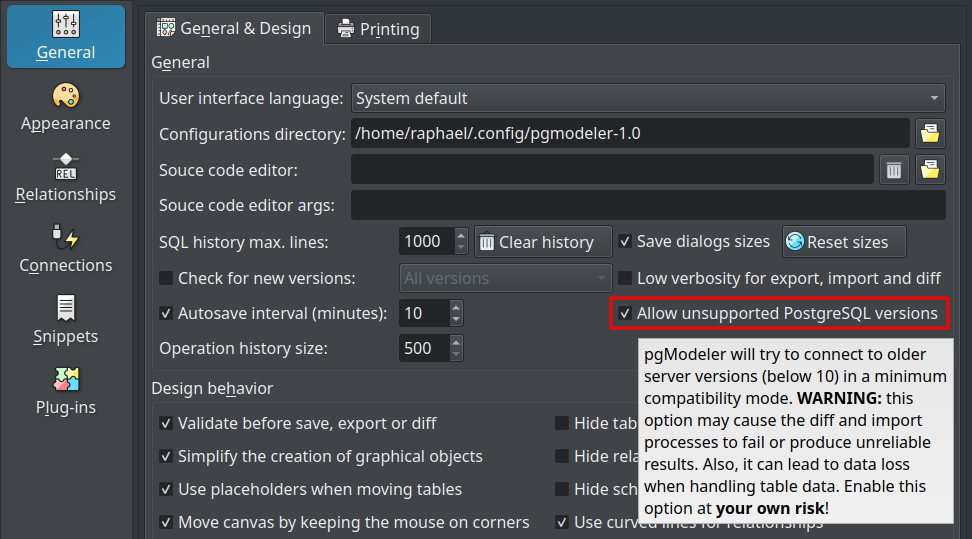Click the SQL history max lines field
This screenshot has width=972, height=539.
coord(427,241)
